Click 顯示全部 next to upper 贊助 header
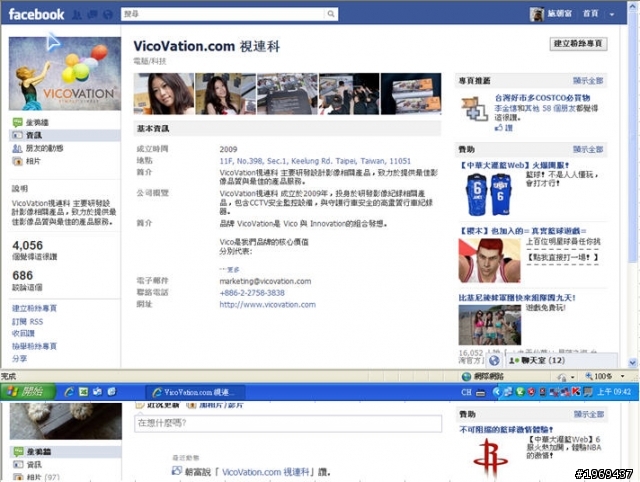The width and height of the screenshot is (640, 482). pyautogui.click(x=588, y=149)
